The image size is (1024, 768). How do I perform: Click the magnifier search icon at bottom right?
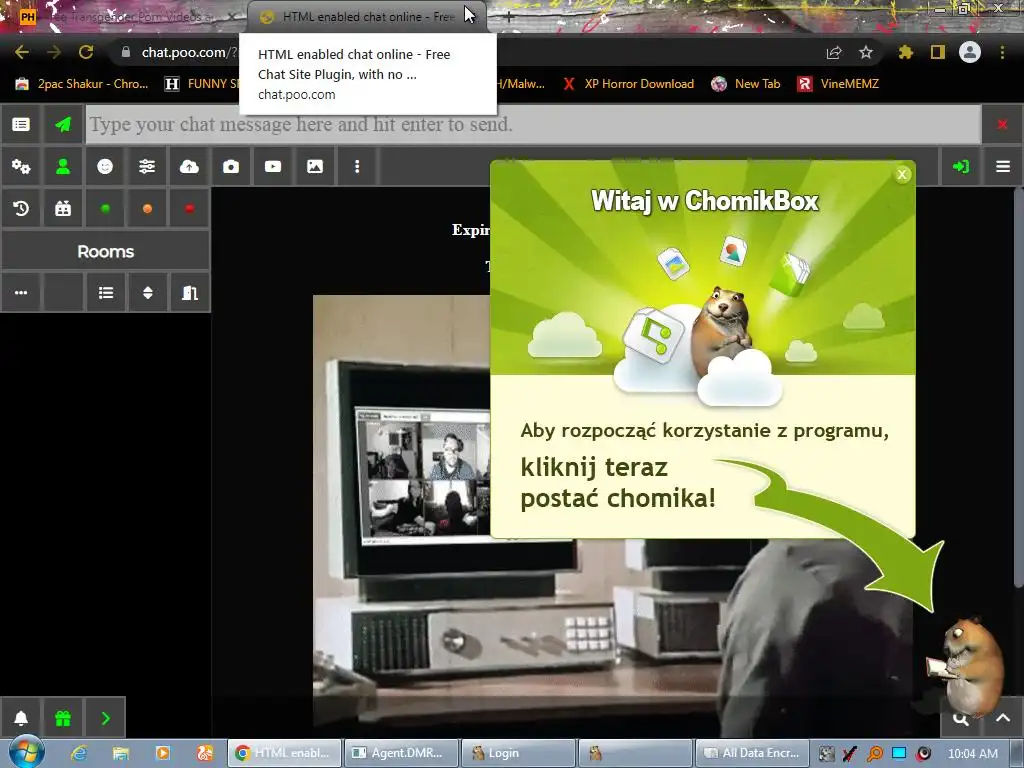pos(960,719)
